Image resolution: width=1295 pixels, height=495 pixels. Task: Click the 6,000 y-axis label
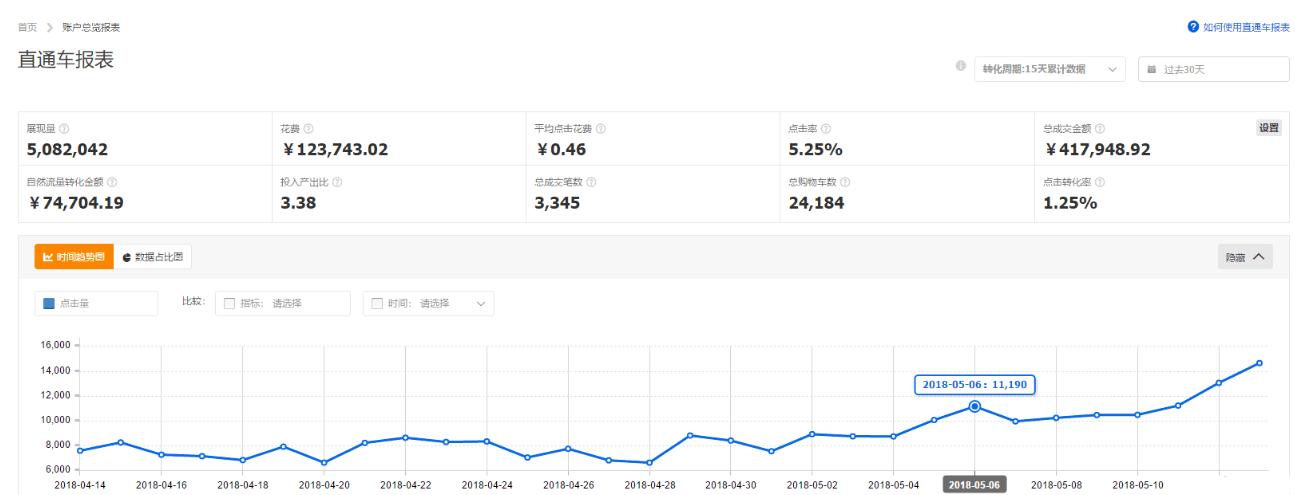[x=58, y=469]
